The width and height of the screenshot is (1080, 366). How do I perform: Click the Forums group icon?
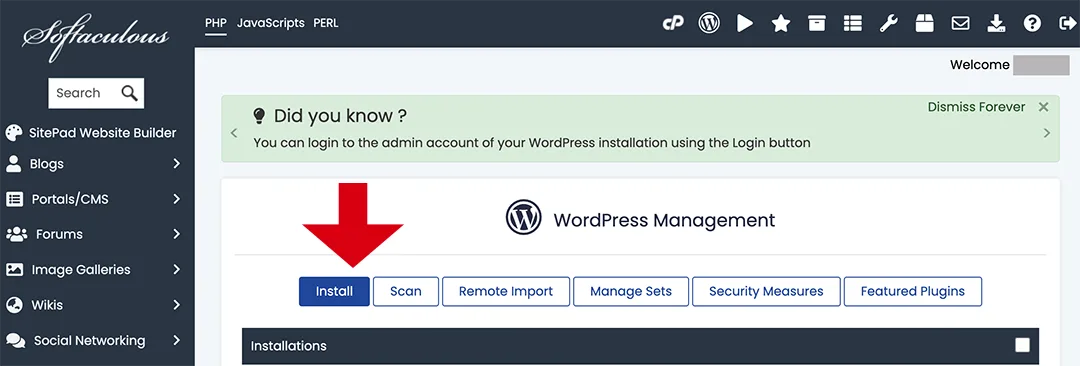point(16,234)
